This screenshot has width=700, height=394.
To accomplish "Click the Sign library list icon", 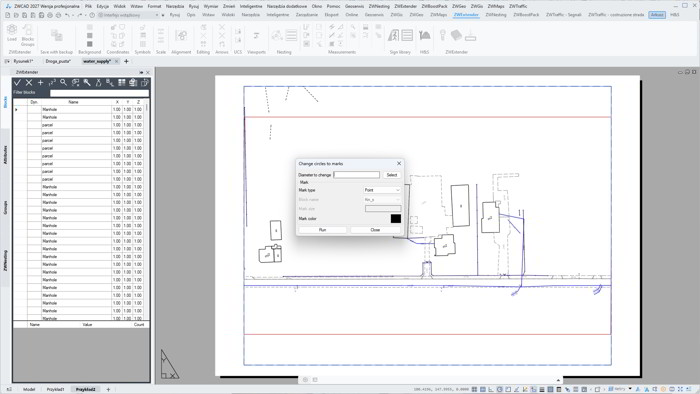I will [x=407, y=35].
